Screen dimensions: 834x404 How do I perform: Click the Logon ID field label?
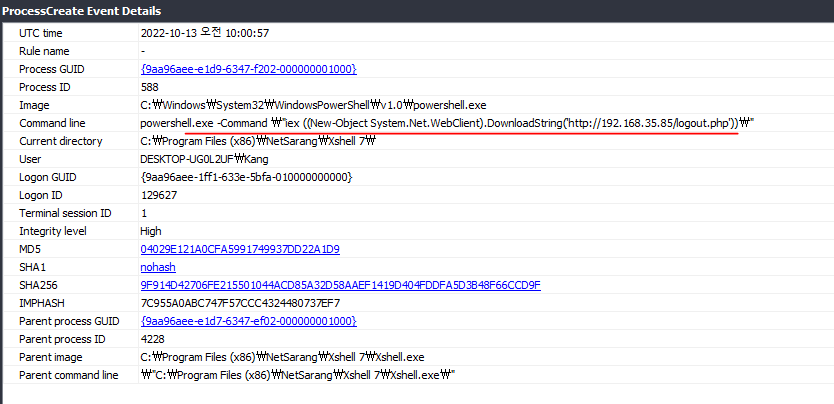click(40, 195)
